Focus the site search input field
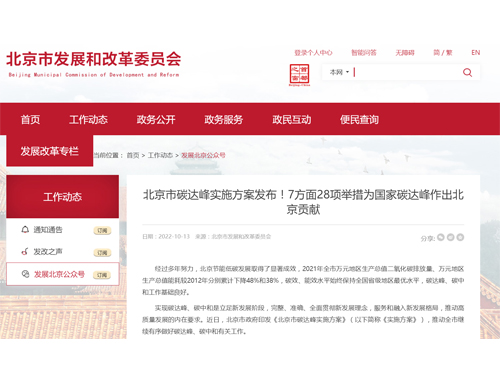This screenshot has height=375, width=500. (x=407, y=72)
